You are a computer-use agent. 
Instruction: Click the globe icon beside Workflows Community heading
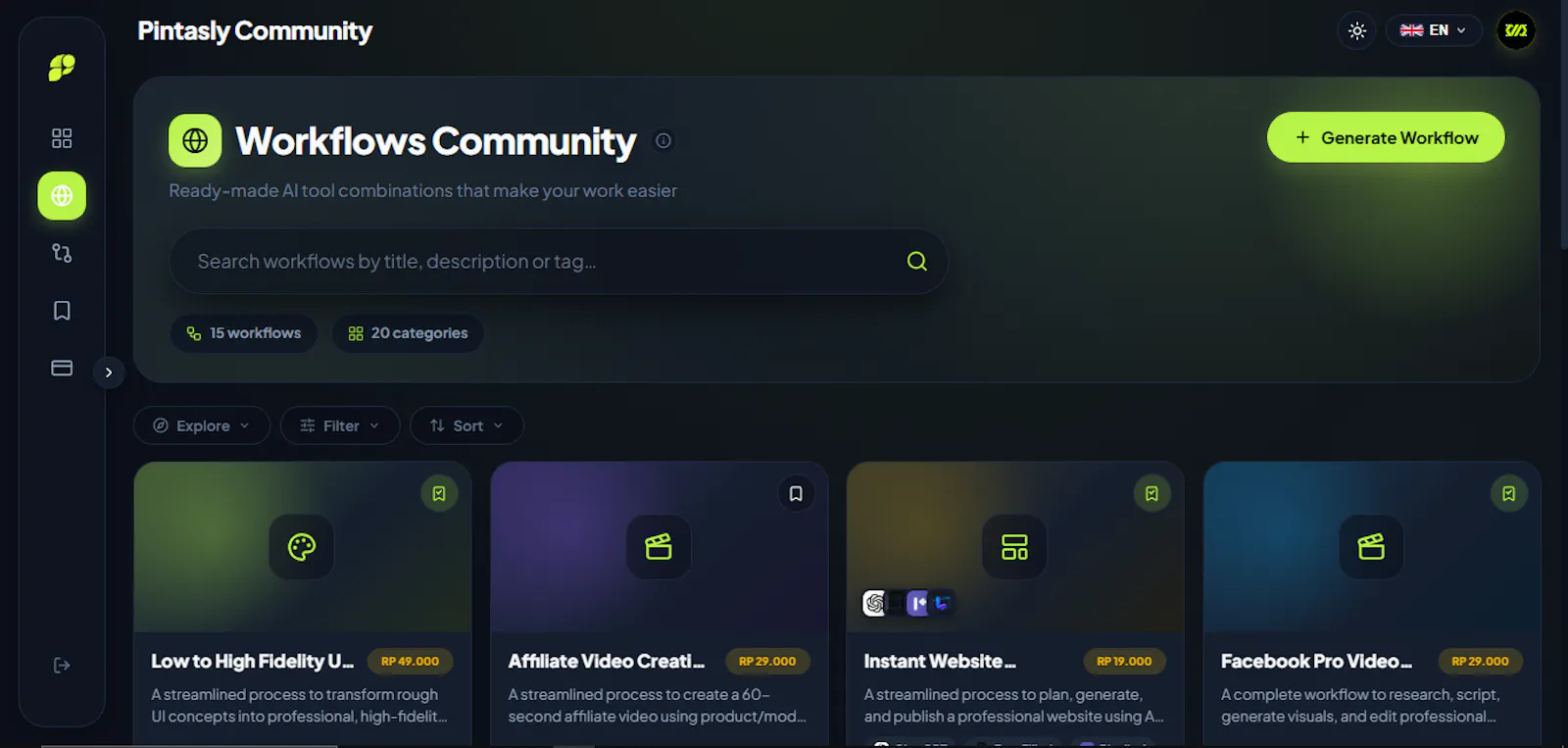click(x=195, y=141)
